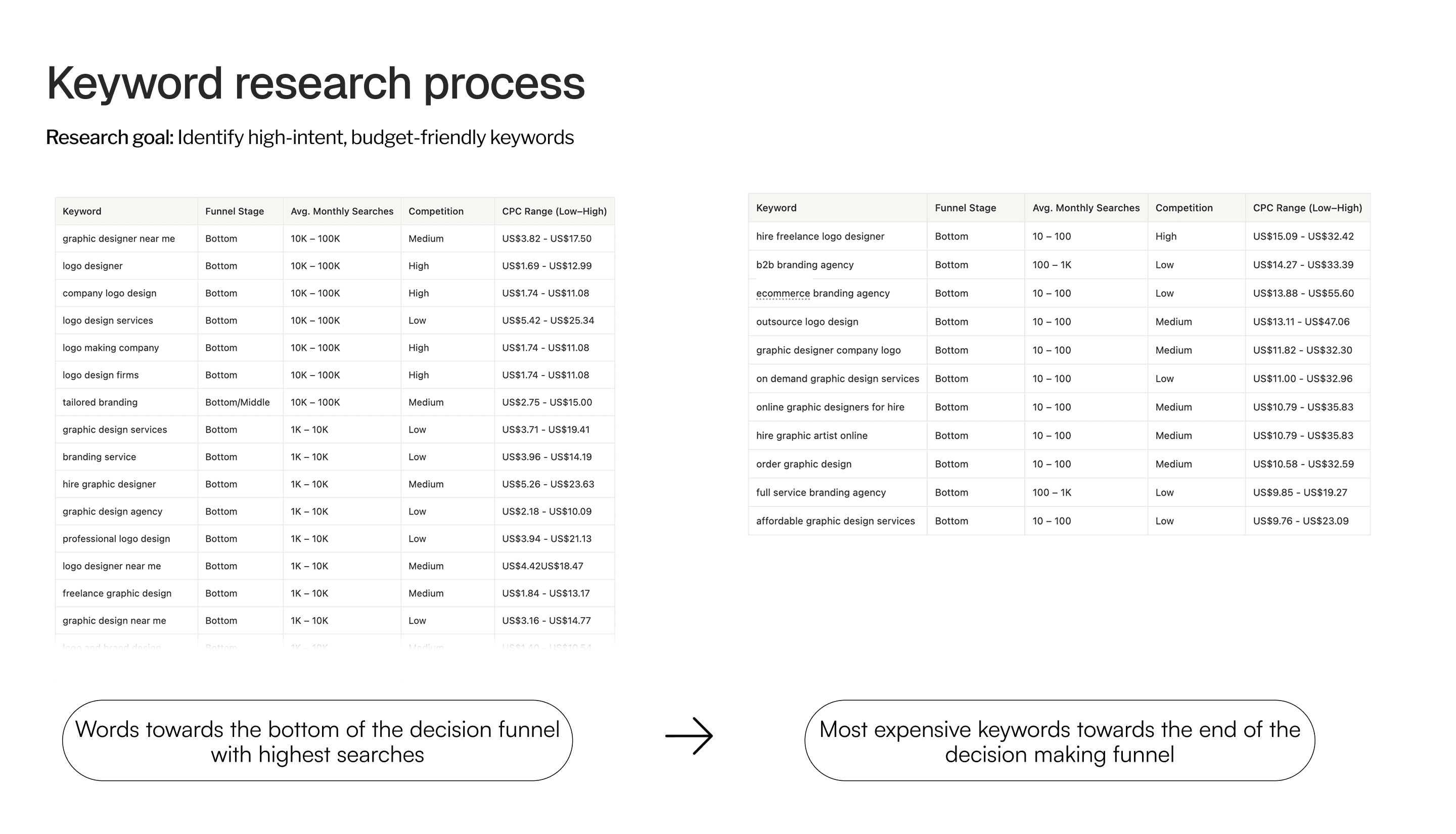Click the 'tailored branding' row's Bottom/Middle cell
Image resolution: width=1456 pixels, height=834 pixels.
pyautogui.click(x=237, y=403)
